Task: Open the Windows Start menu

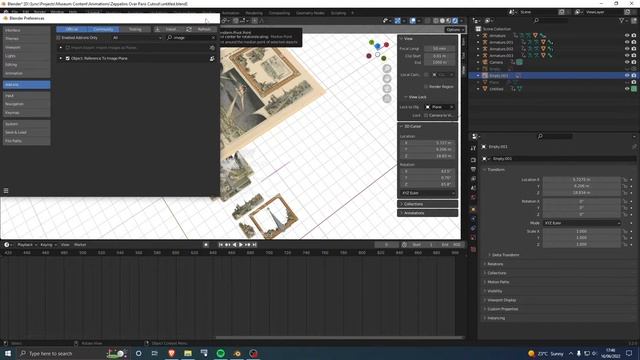Action: tap(7, 353)
